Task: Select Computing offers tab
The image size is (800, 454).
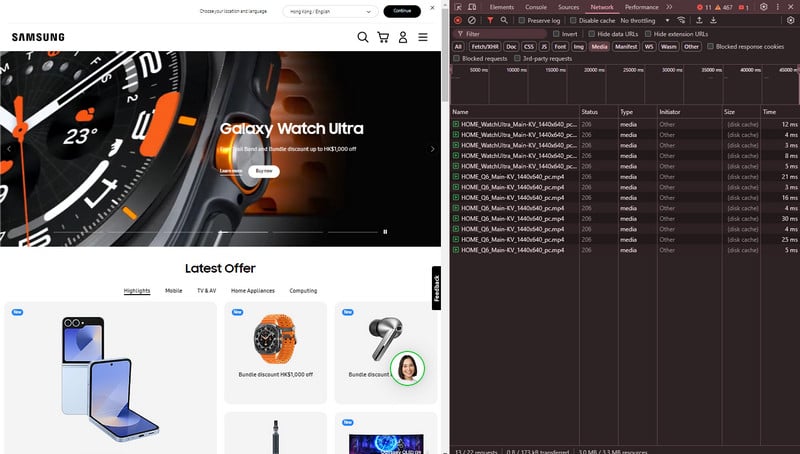Action: [x=303, y=291]
